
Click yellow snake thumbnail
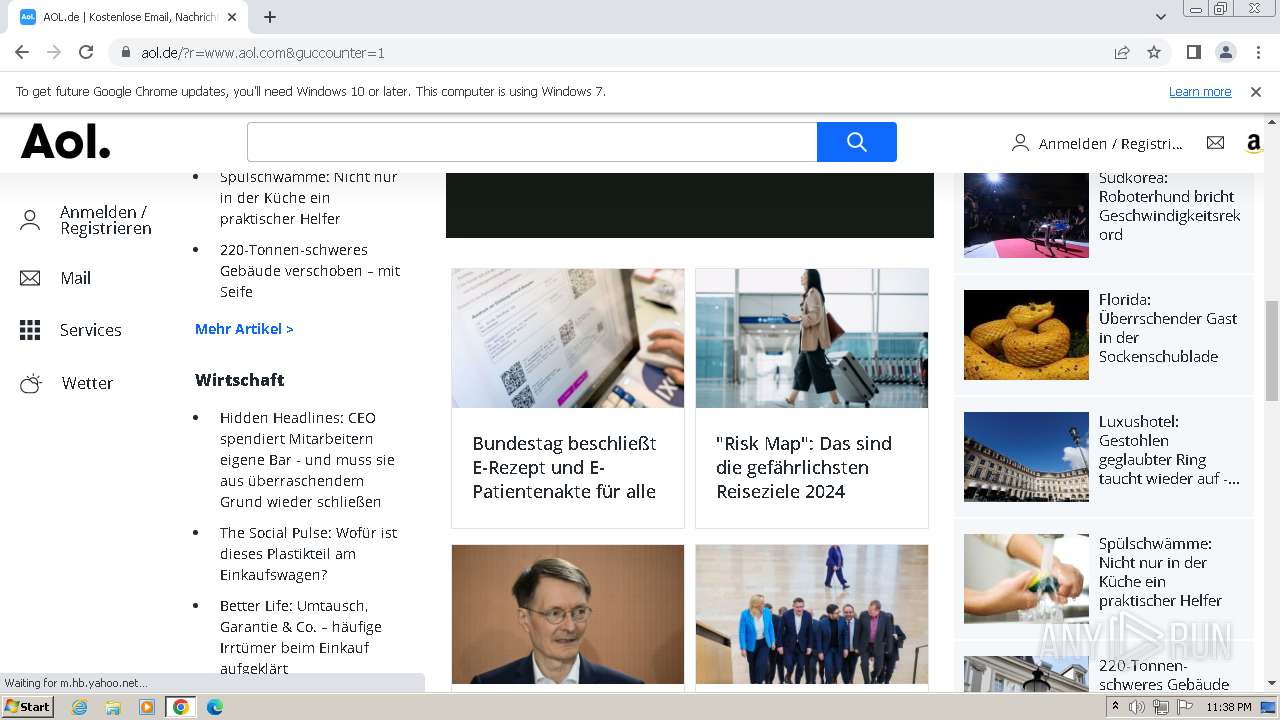(x=1026, y=335)
